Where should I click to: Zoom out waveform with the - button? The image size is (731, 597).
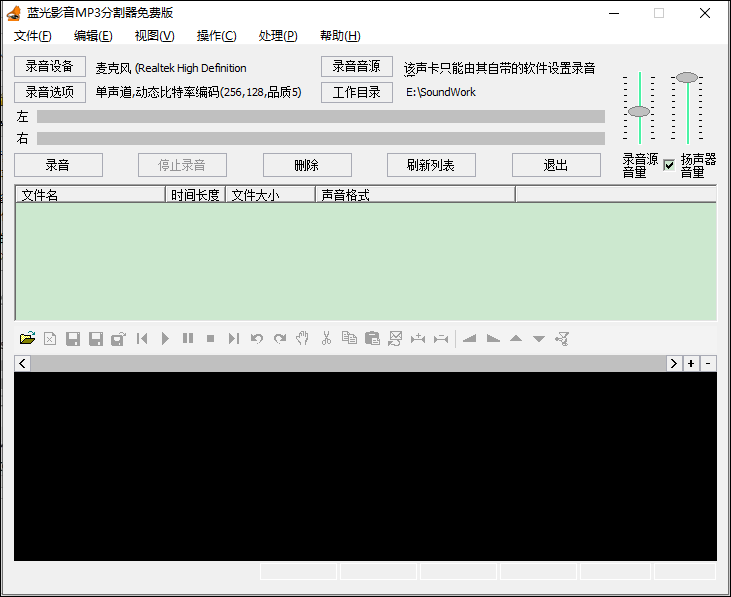coord(708,363)
